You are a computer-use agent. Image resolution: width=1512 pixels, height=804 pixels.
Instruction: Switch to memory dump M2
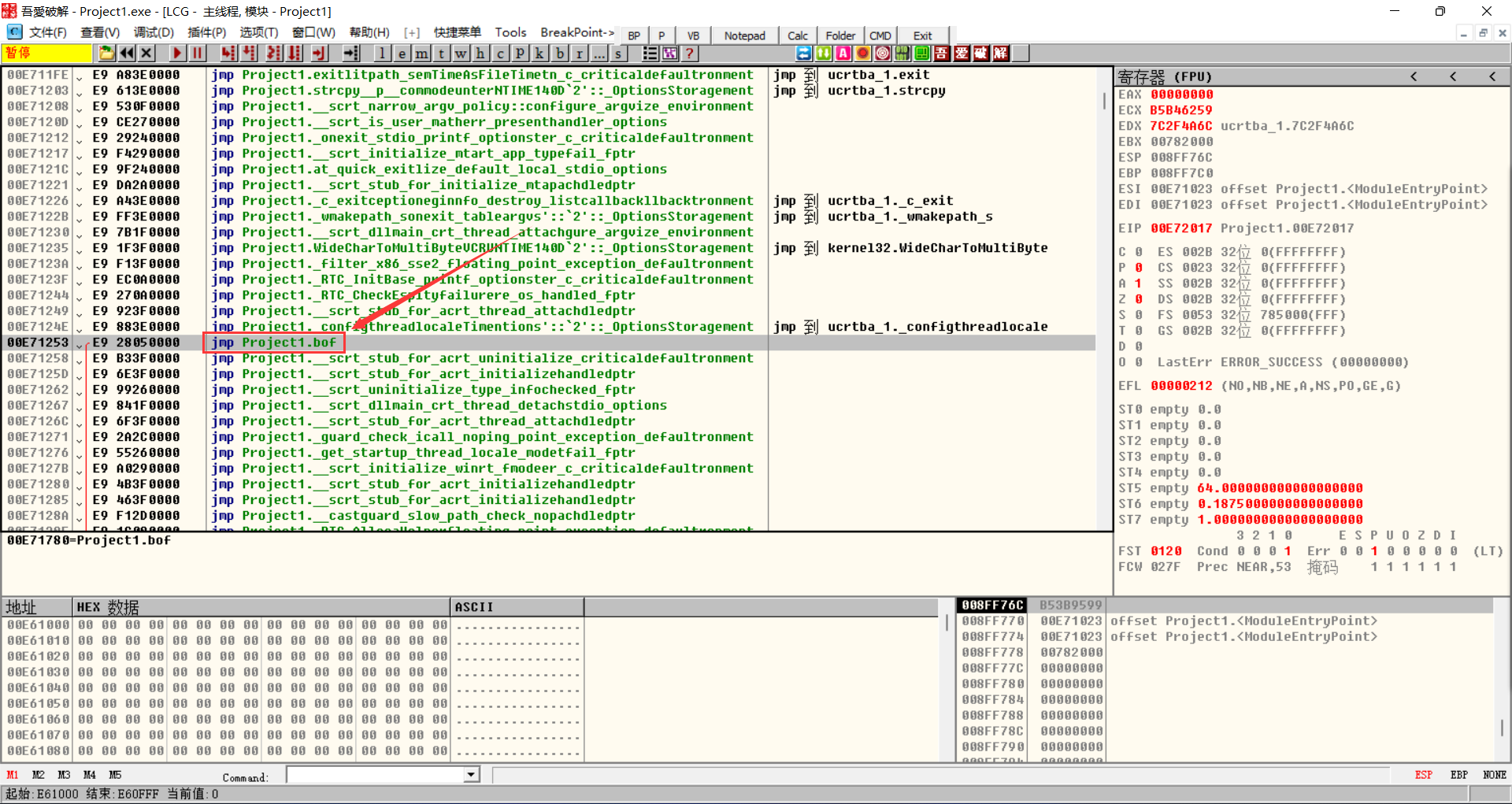click(x=38, y=775)
